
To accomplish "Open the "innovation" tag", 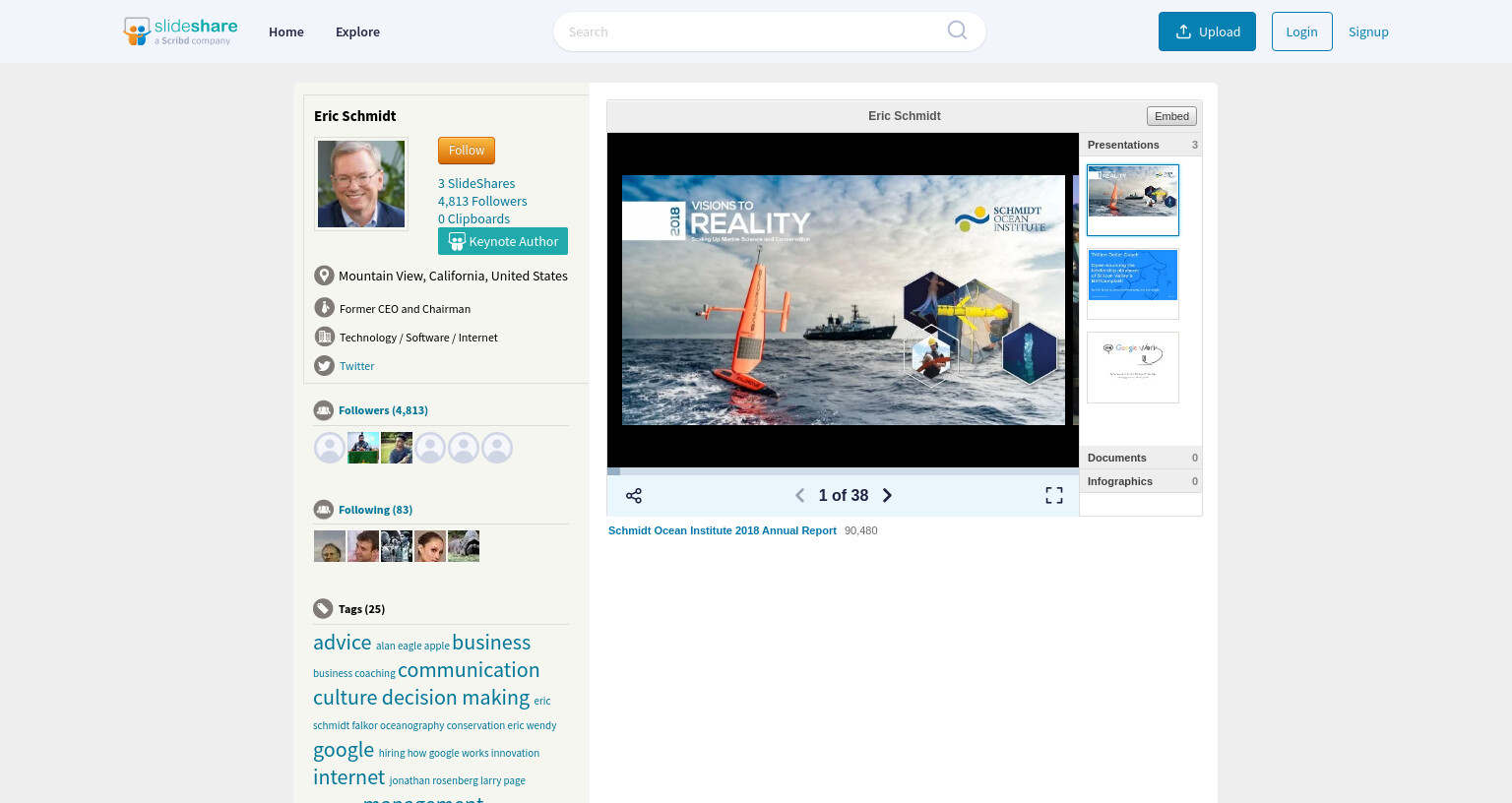I will 515,753.
